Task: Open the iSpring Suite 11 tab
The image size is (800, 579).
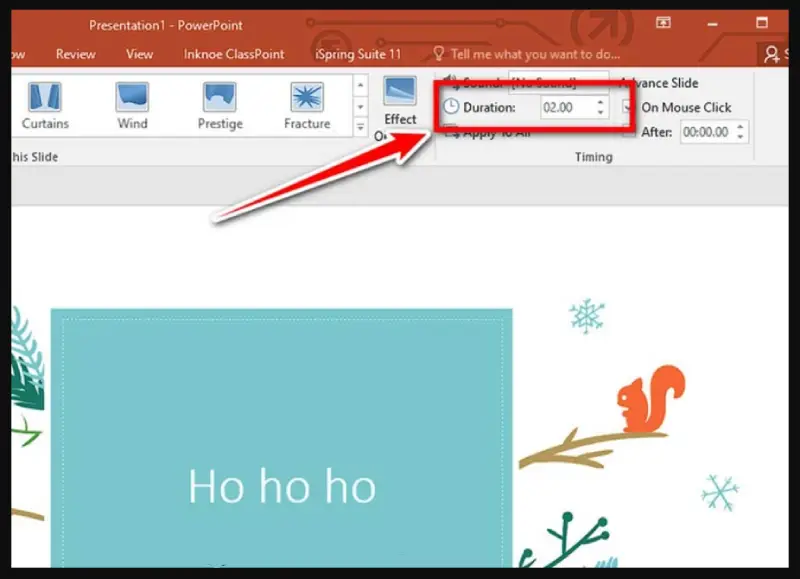Action: point(358,54)
